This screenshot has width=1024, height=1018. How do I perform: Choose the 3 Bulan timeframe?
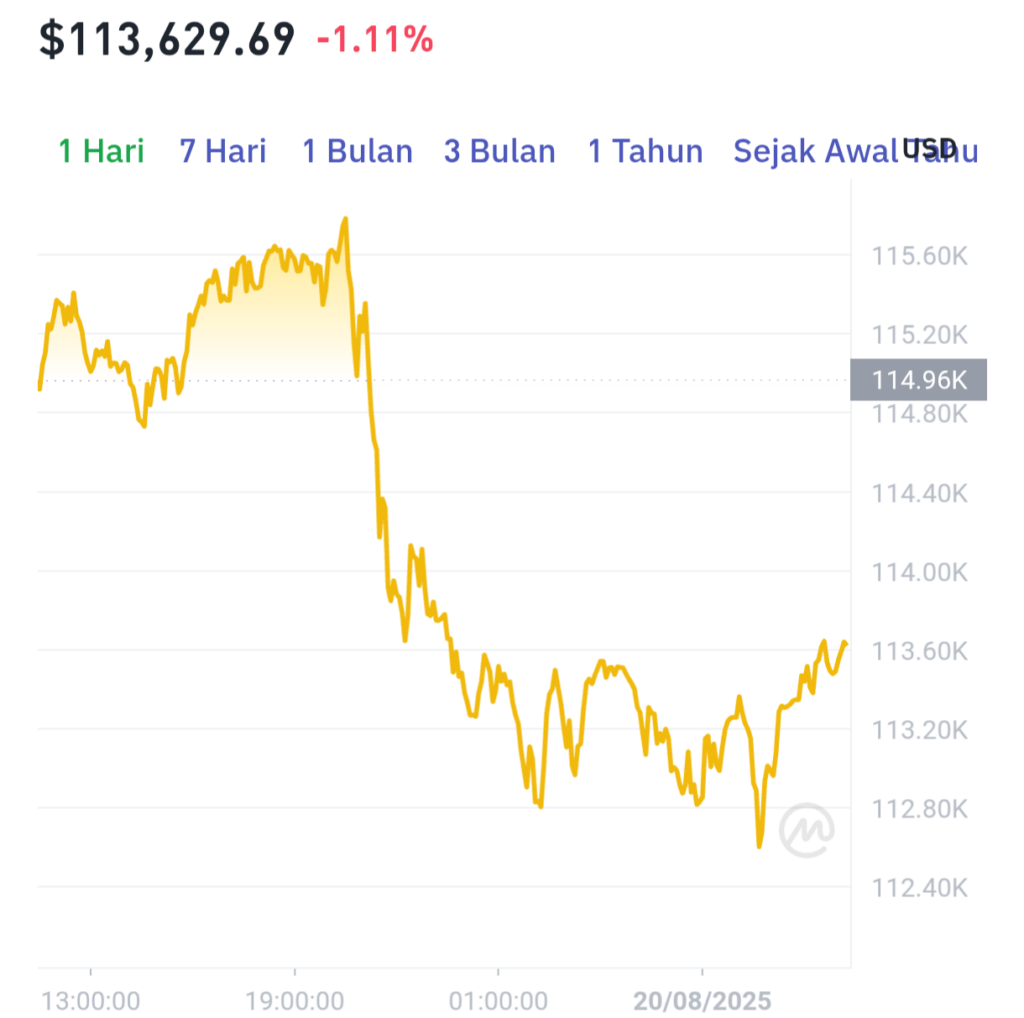(x=500, y=151)
